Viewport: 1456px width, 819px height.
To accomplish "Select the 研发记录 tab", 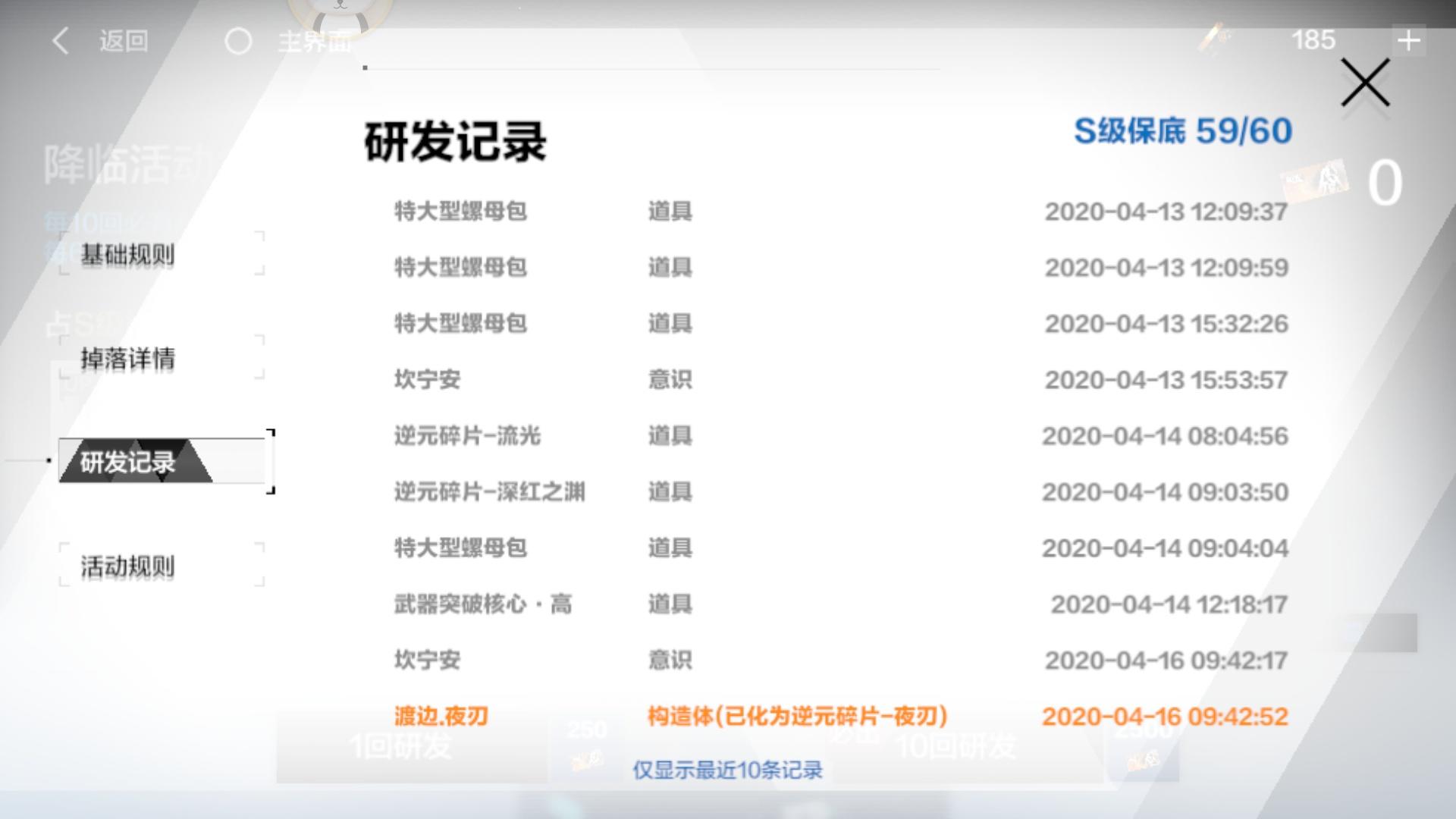I will coord(162,461).
